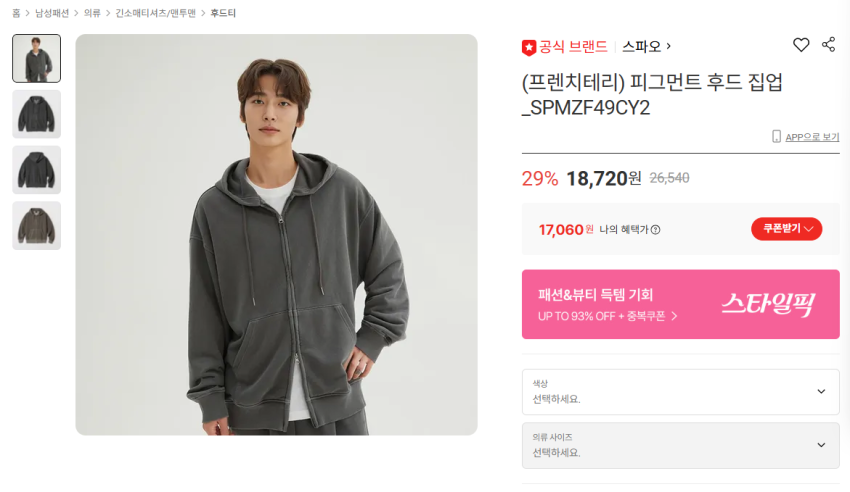
Task: Open the 의류 사이즈 size dropdown
Action: tap(680, 446)
